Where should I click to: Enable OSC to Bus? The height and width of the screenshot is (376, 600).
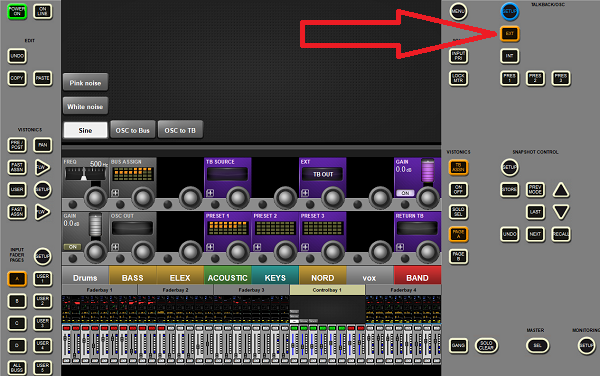coord(133,130)
